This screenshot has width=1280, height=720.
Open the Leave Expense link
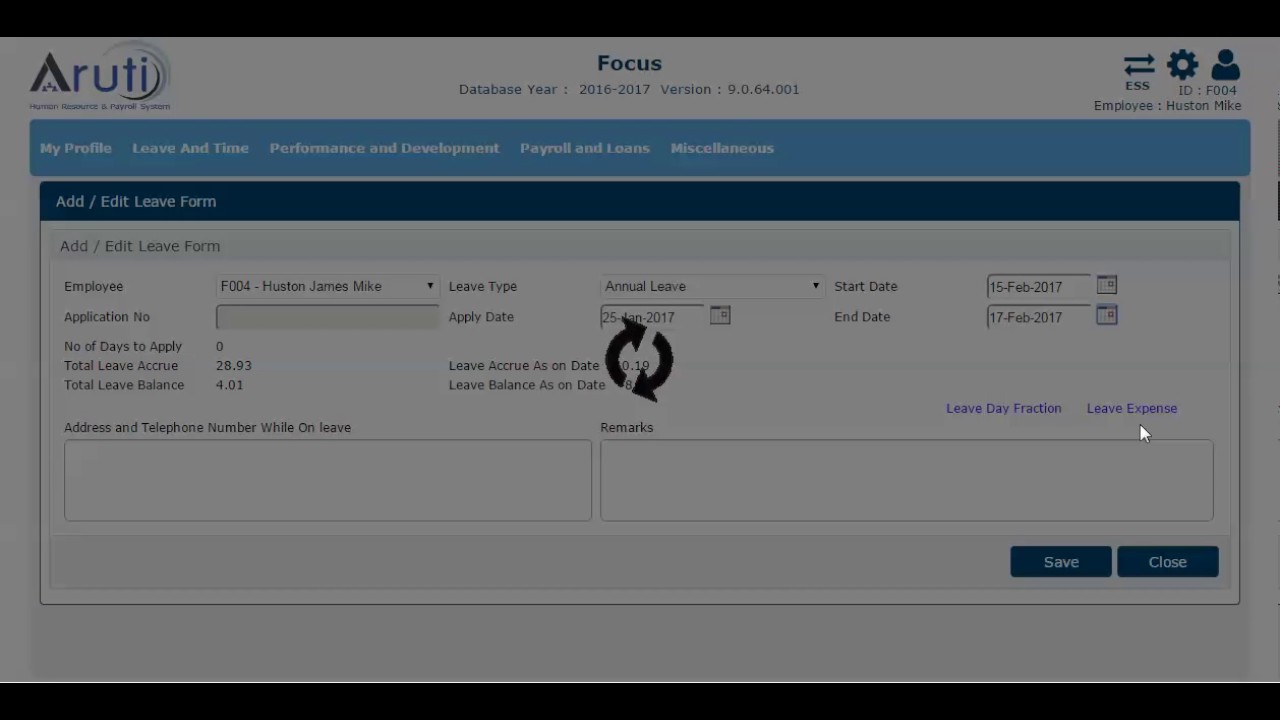click(x=1132, y=408)
